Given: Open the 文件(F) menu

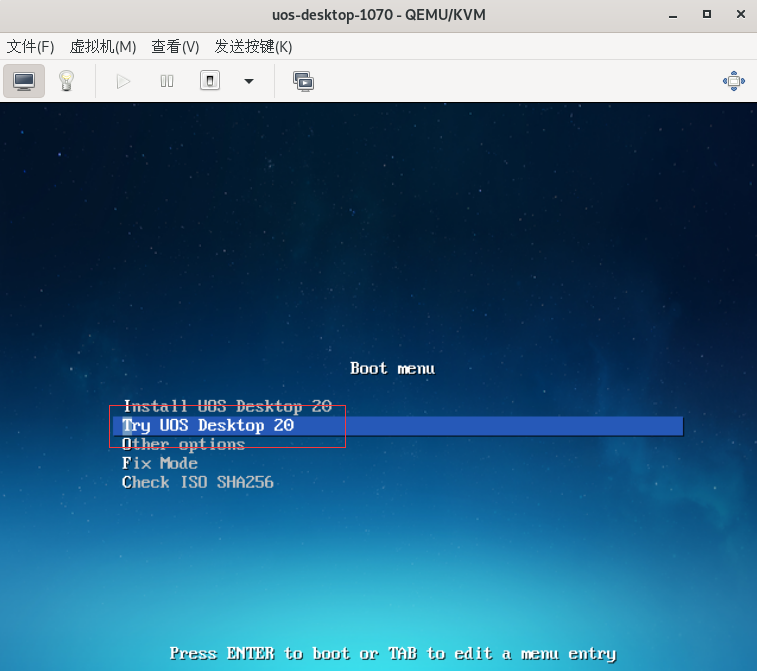Looking at the screenshot, I should click(30, 46).
